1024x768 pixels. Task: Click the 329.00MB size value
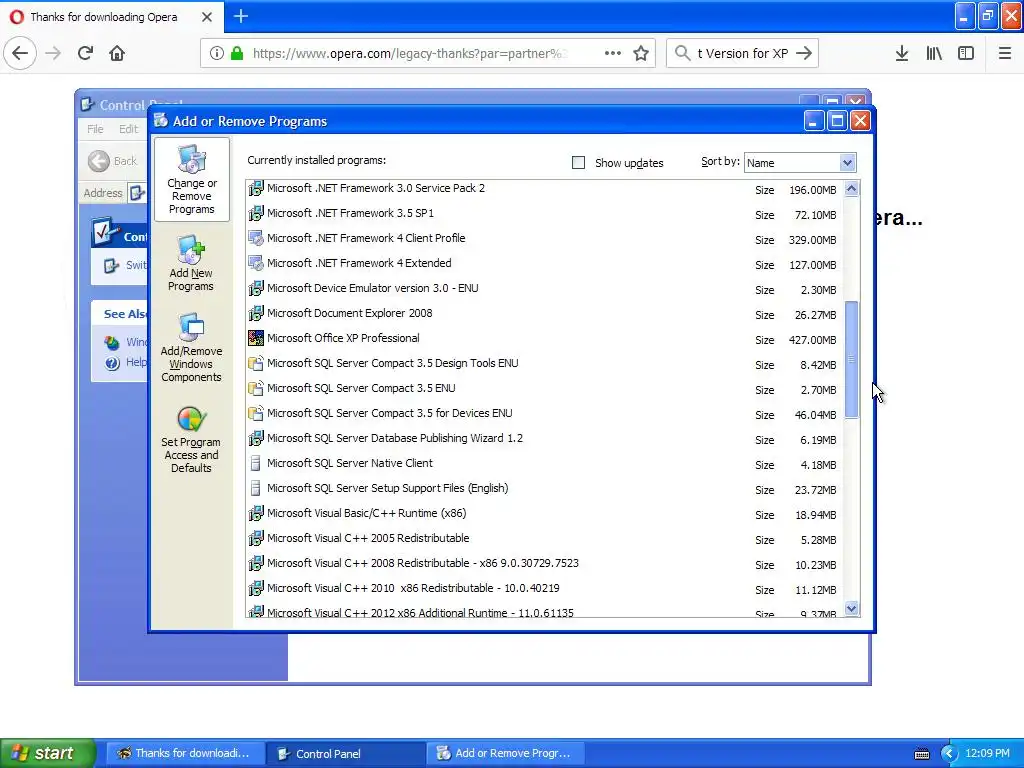coord(812,240)
